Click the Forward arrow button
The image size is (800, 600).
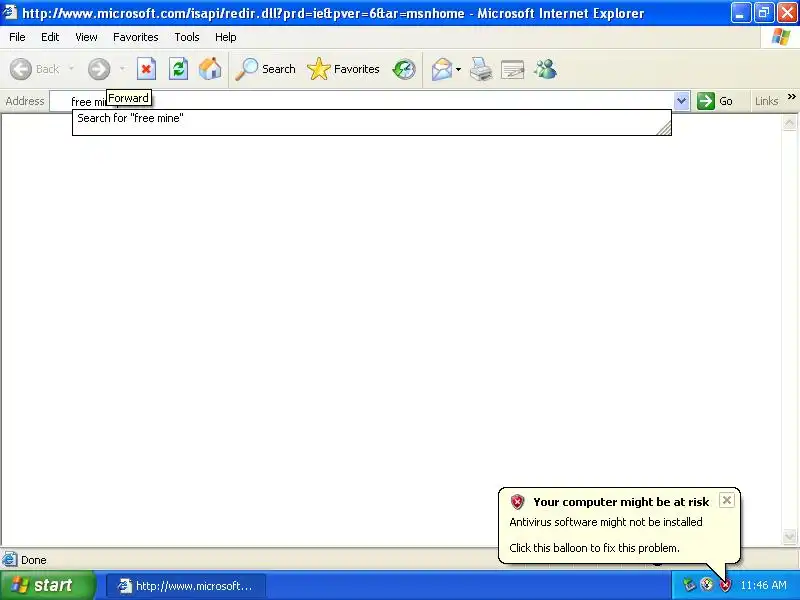click(98, 69)
